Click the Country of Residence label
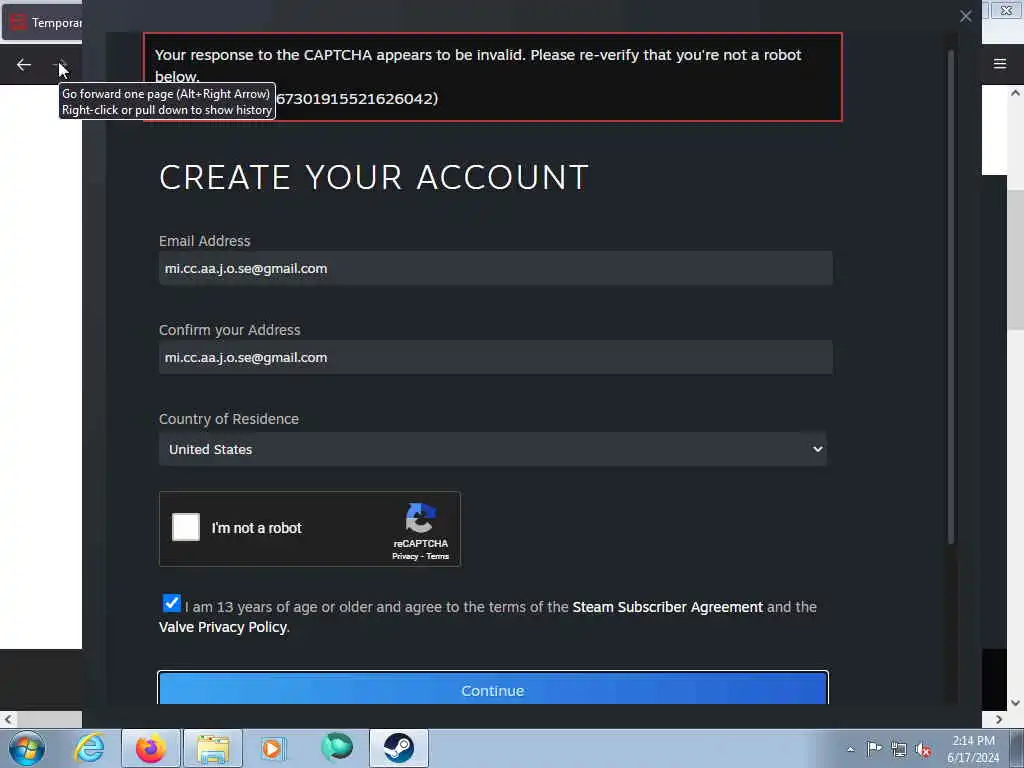Viewport: 1024px width, 768px height. coord(229,419)
